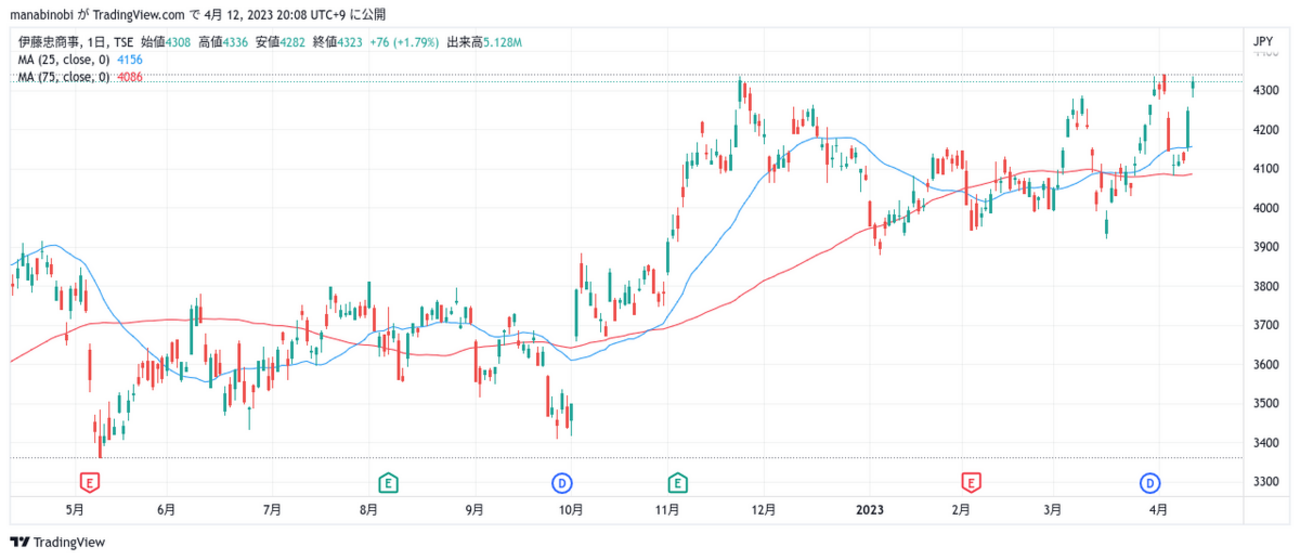Click the 10月 time axis label
The image size is (1300, 560).
point(571,509)
